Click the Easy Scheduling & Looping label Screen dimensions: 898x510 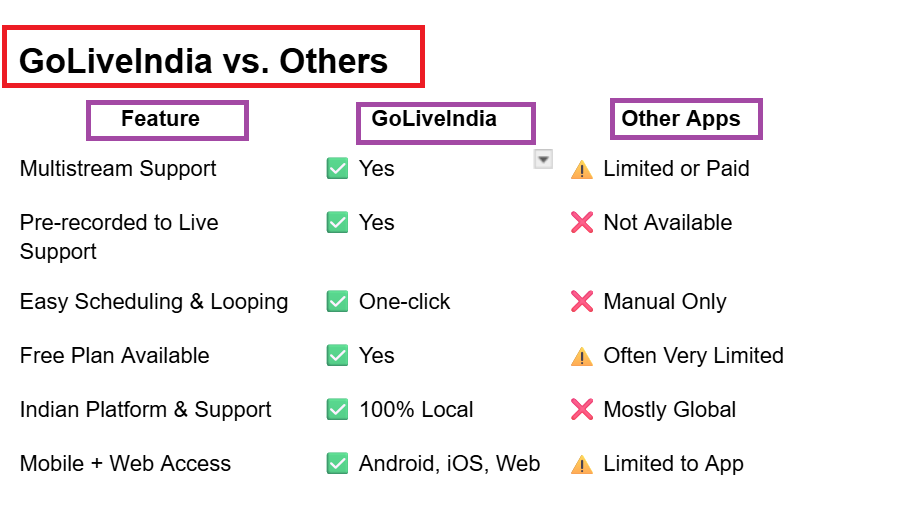pyautogui.click(x=154, y=302)
